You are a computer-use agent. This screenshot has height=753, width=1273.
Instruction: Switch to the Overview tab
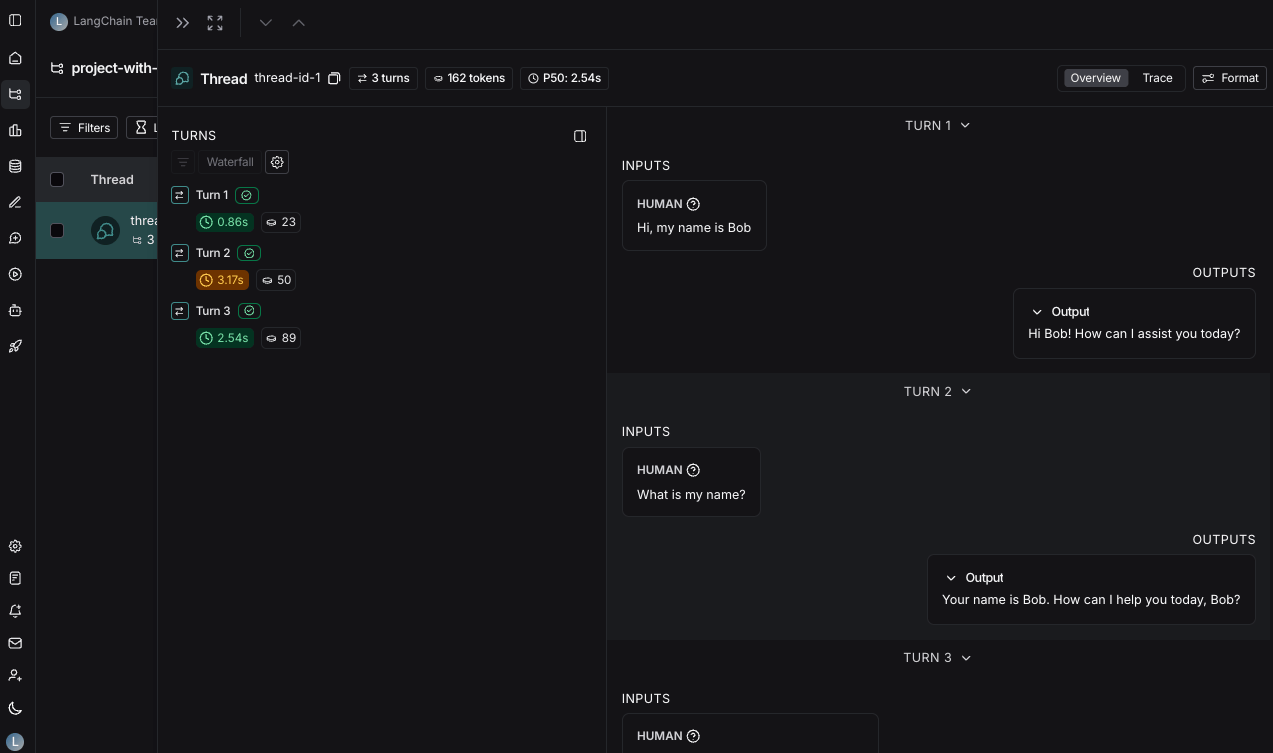pos(1095,78)
